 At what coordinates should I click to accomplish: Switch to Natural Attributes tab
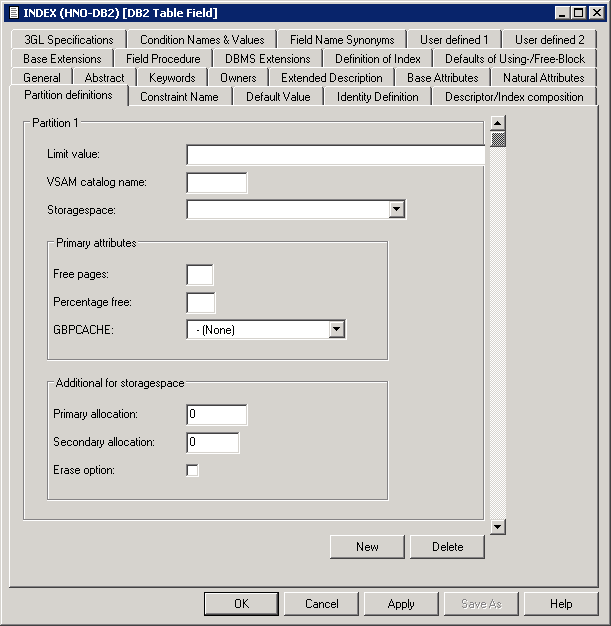544,77
